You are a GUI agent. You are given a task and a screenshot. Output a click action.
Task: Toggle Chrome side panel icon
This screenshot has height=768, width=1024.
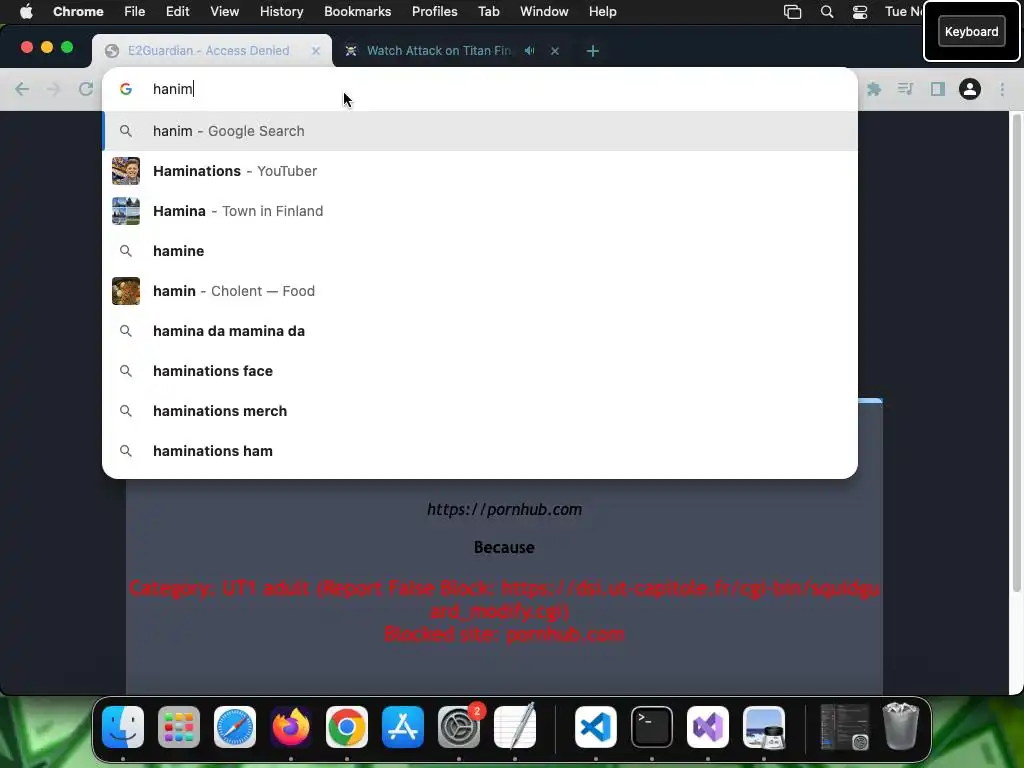pyautogui.click(x=938, y=89)
